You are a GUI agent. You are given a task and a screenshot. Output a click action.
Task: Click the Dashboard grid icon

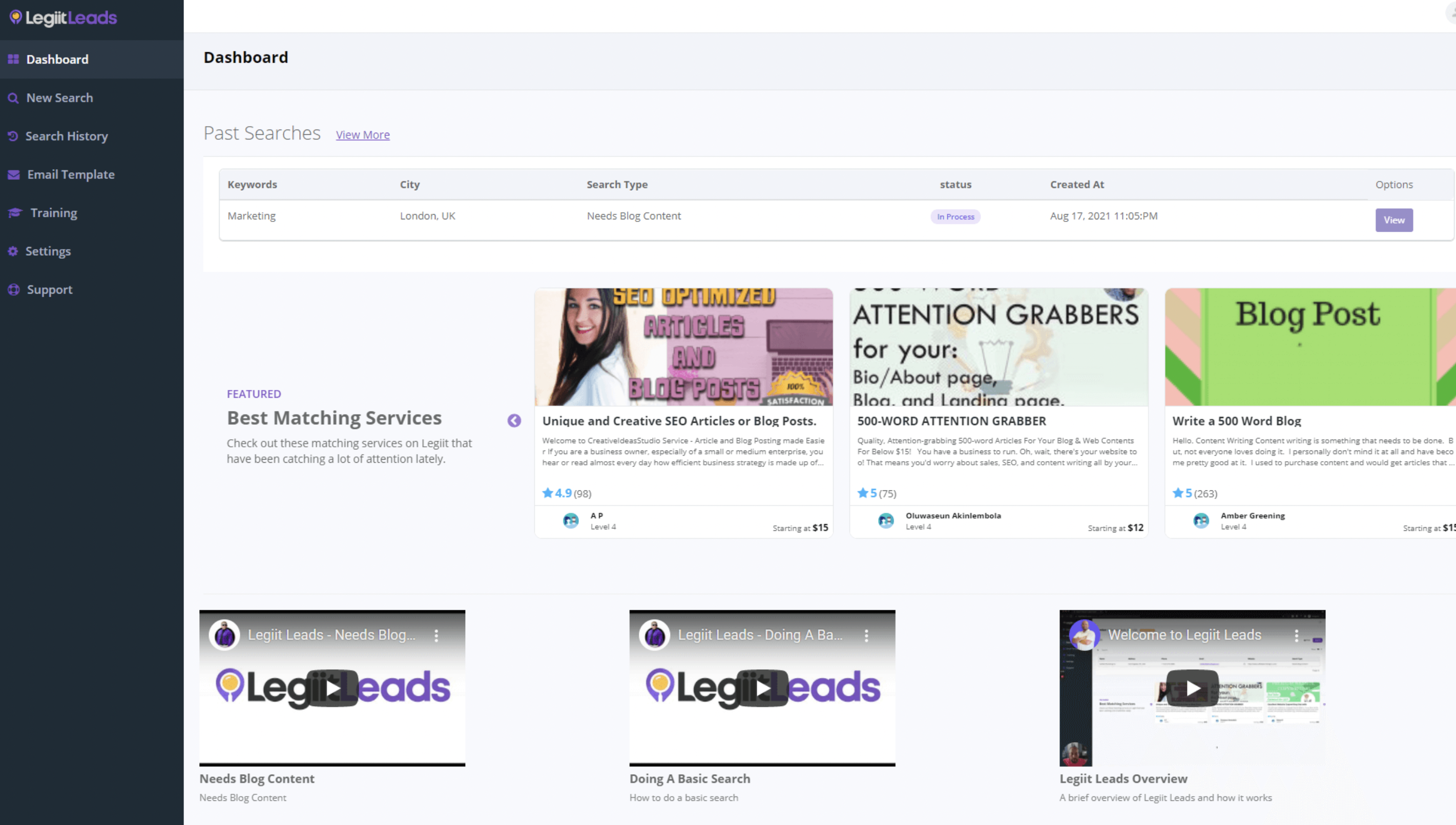tap(14, 59)
